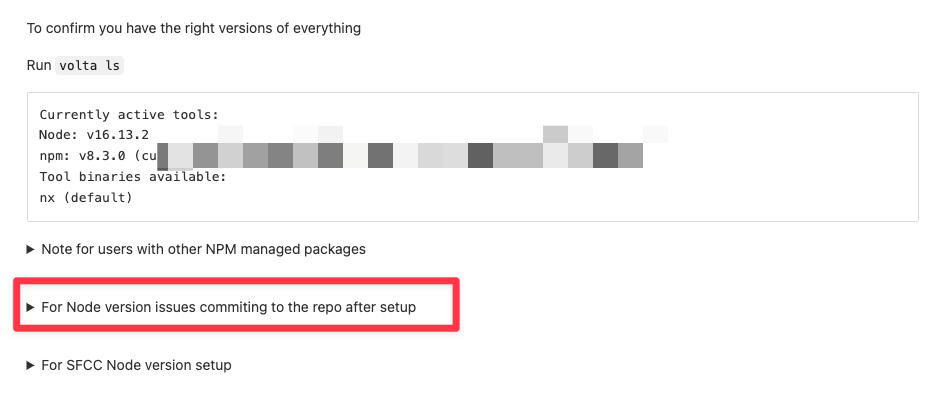
Task: Click the 'Currently active tools:' line in code block
Action: tap(129, 114)
